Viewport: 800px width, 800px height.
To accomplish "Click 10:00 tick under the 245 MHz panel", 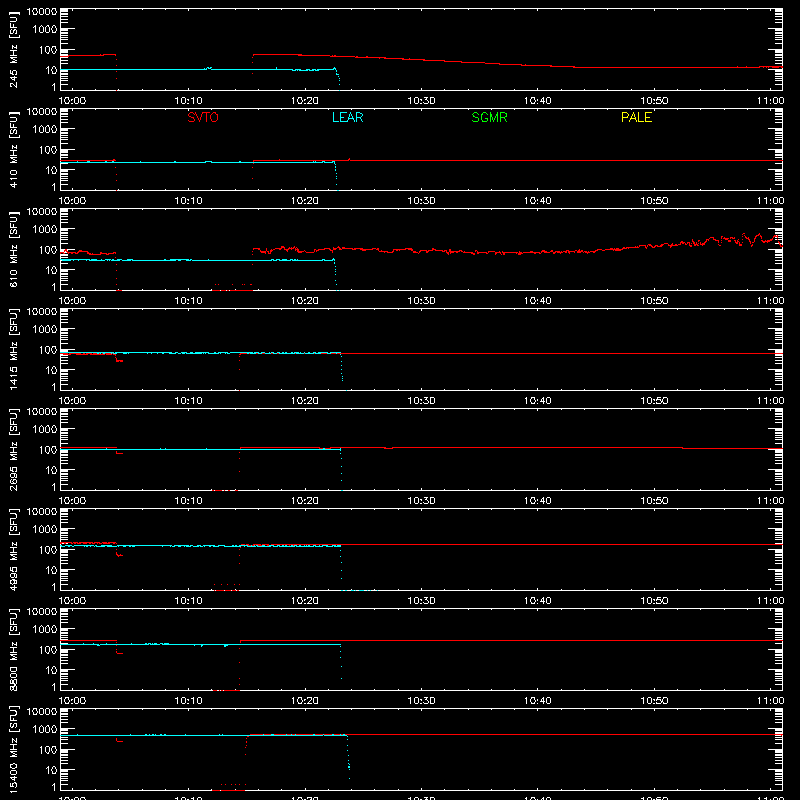I will tap(72, 101).
